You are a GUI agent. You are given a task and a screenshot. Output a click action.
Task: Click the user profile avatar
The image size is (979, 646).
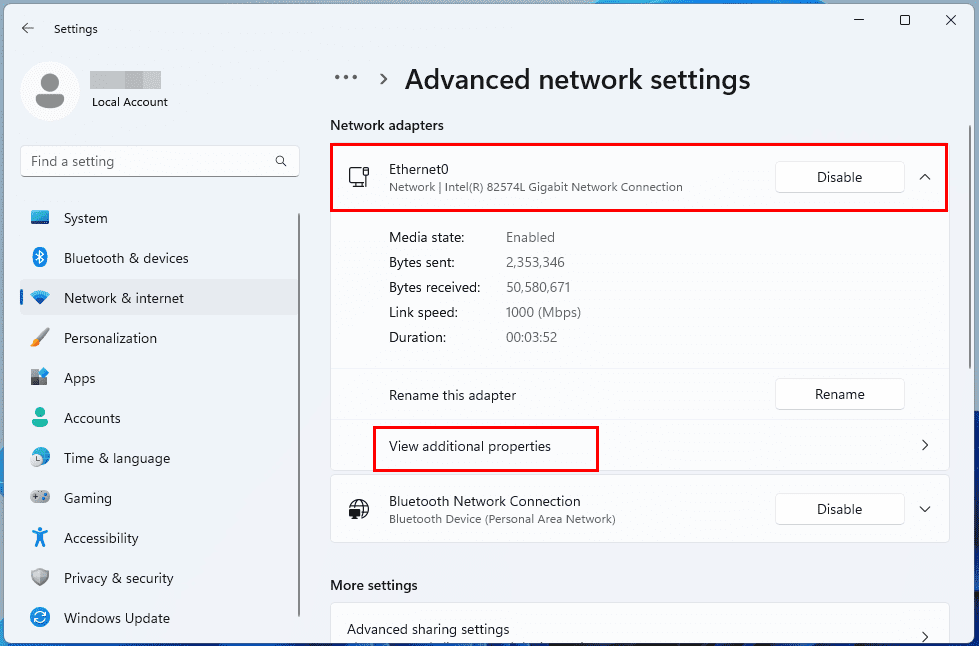point(50,91)
